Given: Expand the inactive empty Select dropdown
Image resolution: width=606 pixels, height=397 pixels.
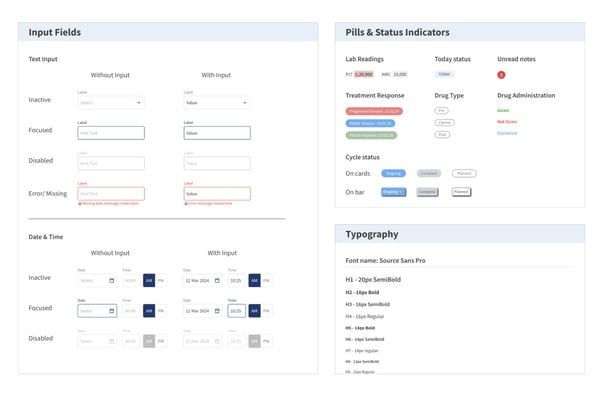Looking at the screenshot, I should pyautogui.click(x=111, y=103).
